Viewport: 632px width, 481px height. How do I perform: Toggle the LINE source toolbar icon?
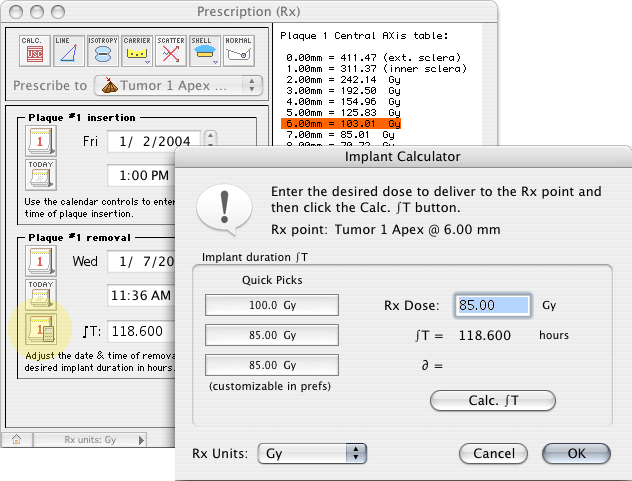[69, 51]
